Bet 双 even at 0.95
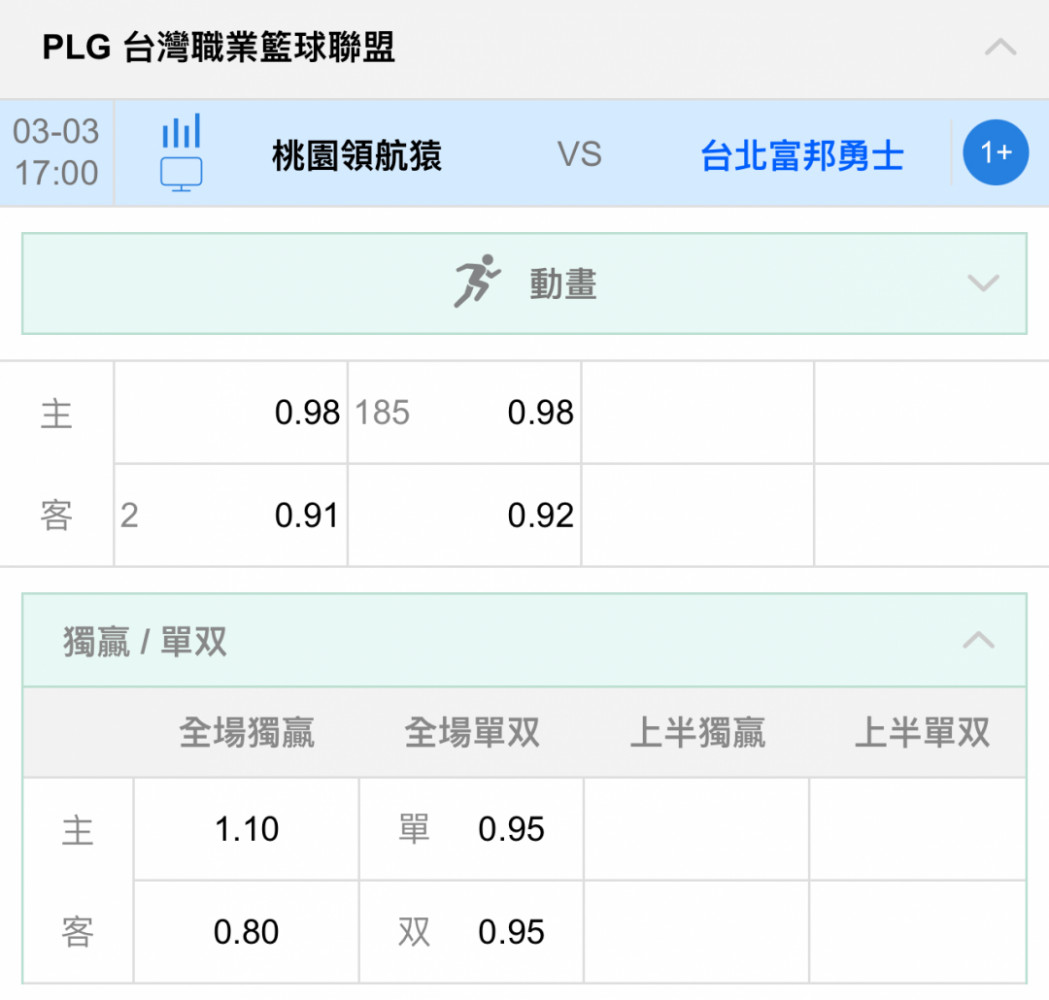The width and height of the screenshot is (1049, 1000). 472,932
